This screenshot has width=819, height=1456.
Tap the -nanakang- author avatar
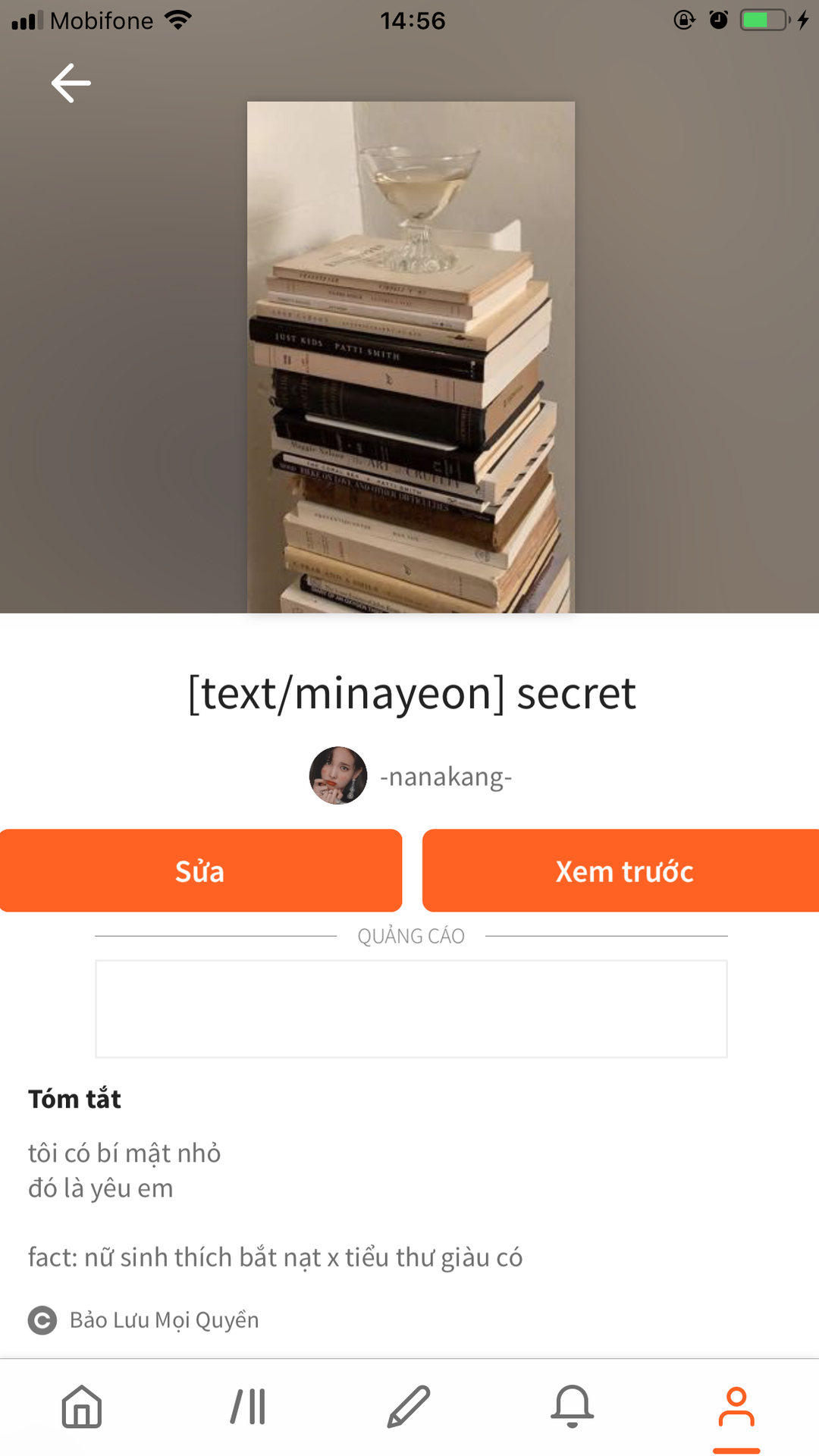pyautogui.click(x=338, y=776)
